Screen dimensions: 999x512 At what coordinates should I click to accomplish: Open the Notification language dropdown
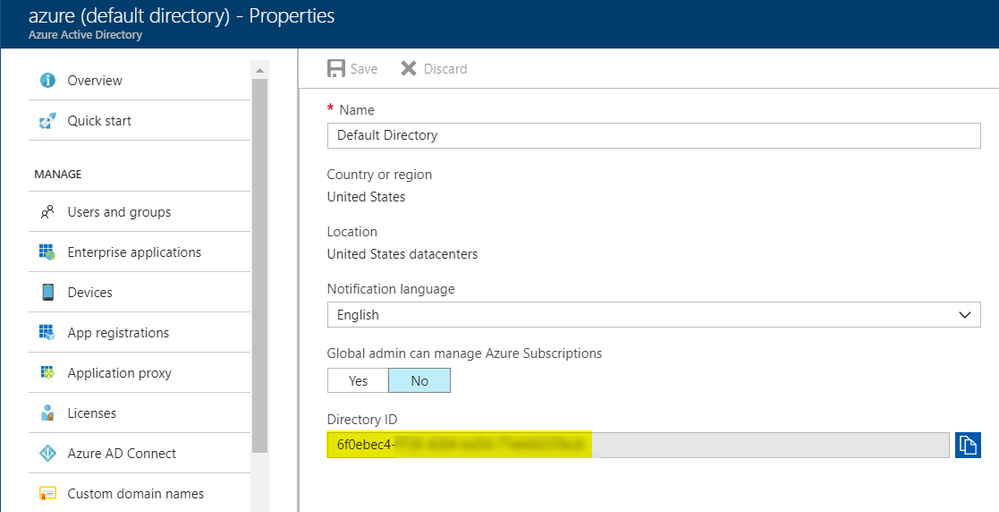coord(653,315)
